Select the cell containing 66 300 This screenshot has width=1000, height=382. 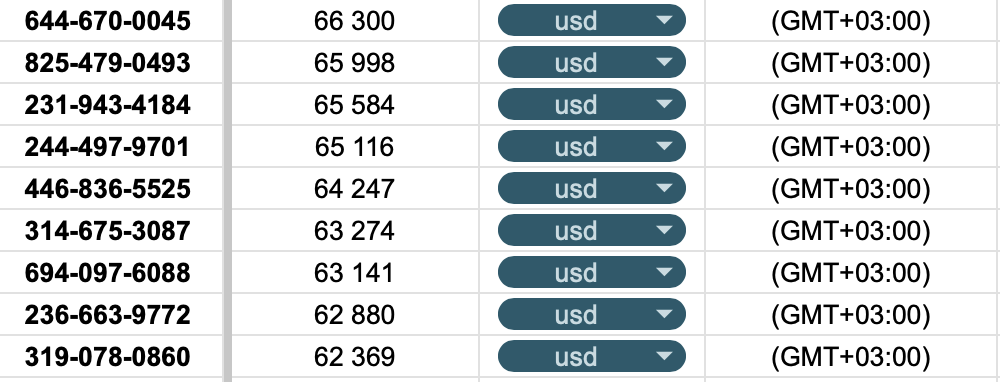pos(355,20)
